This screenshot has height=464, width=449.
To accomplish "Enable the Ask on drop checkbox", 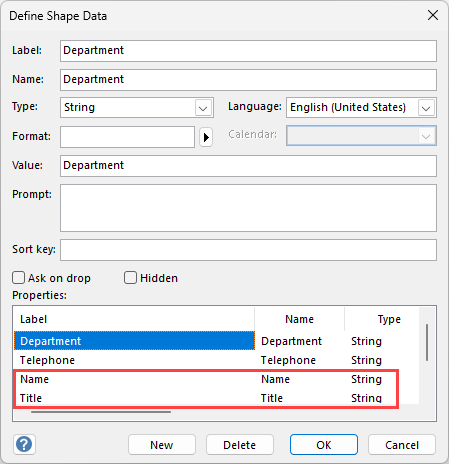I will tap(18, 278).
